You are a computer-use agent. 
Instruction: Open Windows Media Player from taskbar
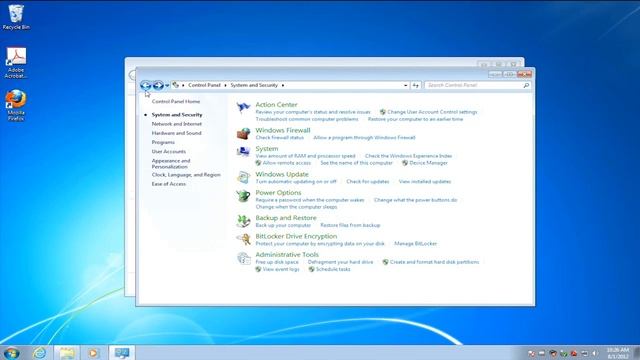click(93, 353)
